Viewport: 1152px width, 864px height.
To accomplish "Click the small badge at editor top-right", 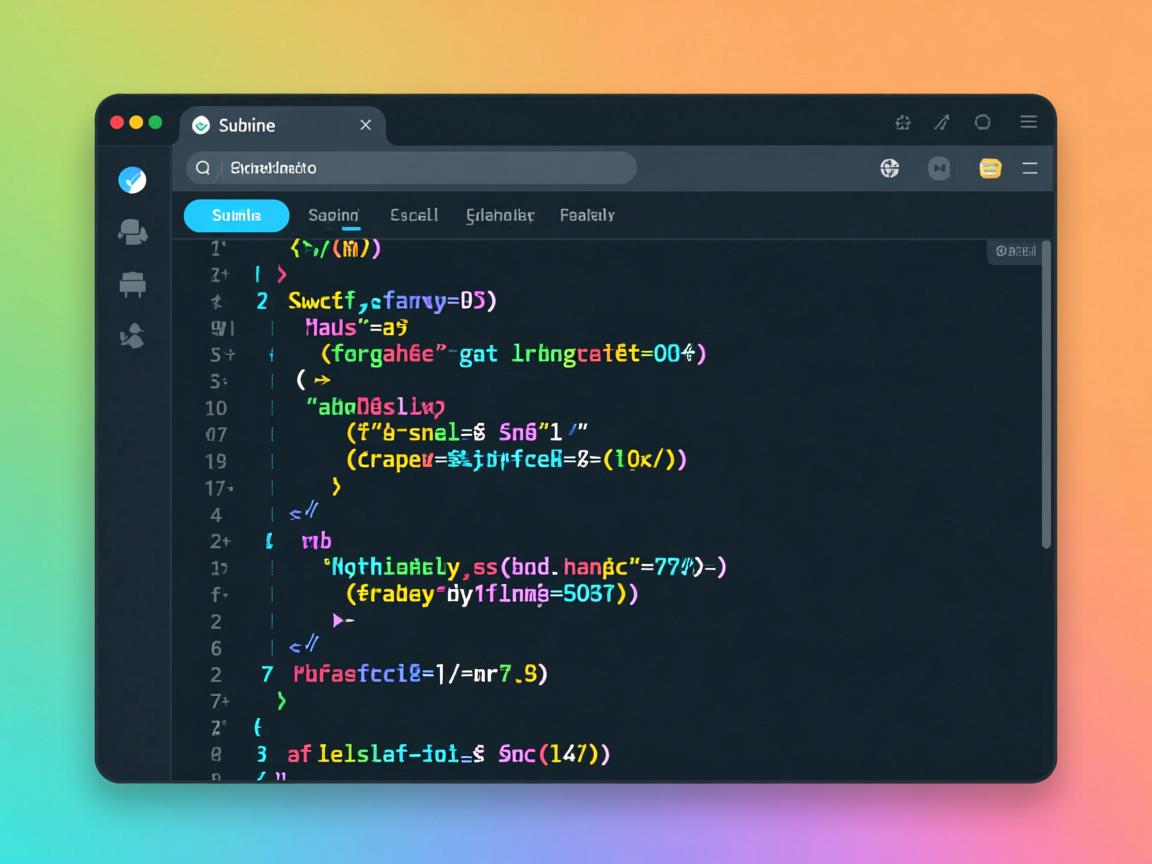I will pos(1014,252).
